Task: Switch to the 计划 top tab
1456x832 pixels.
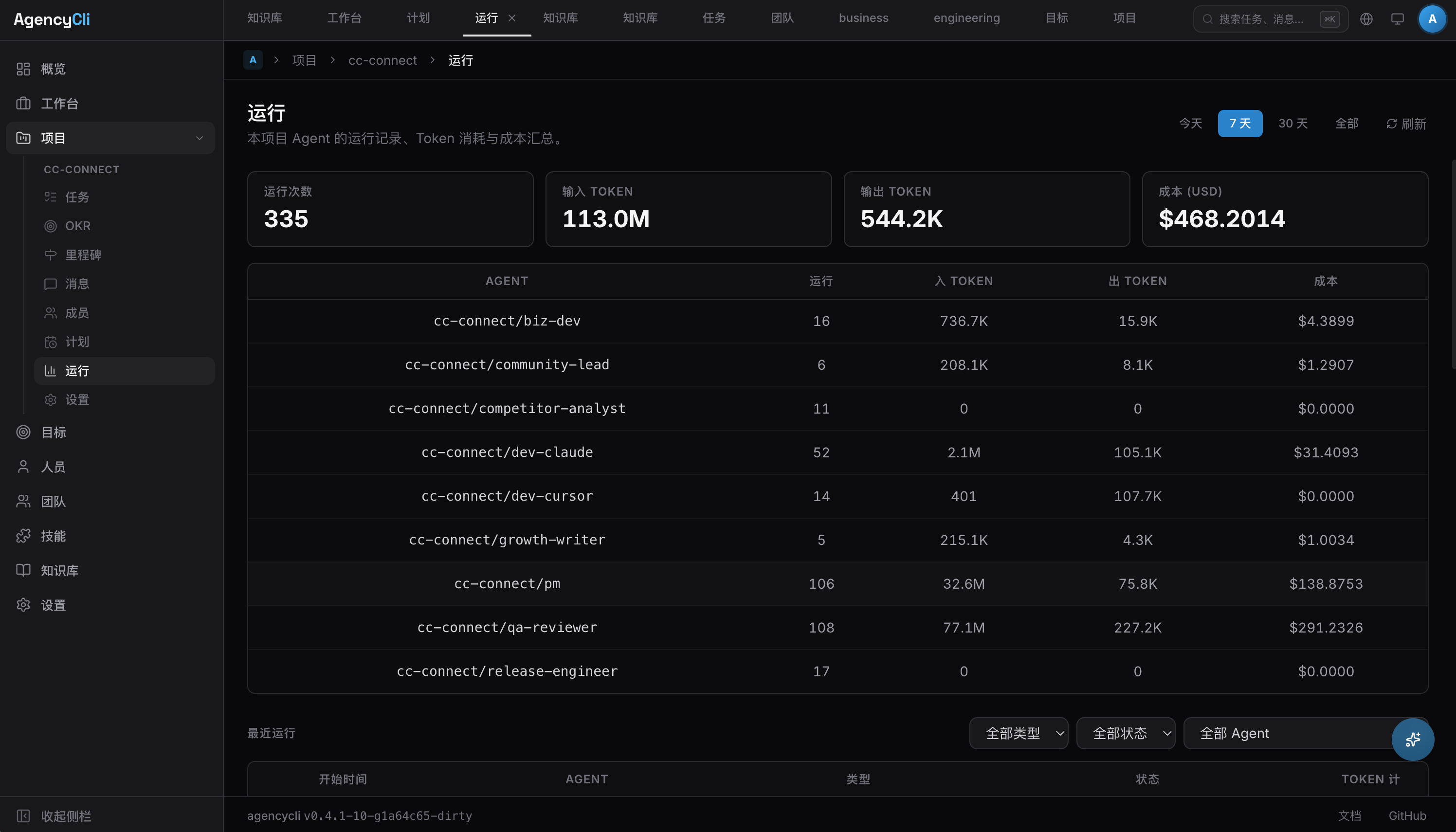Action: click(x=418, y=18)
